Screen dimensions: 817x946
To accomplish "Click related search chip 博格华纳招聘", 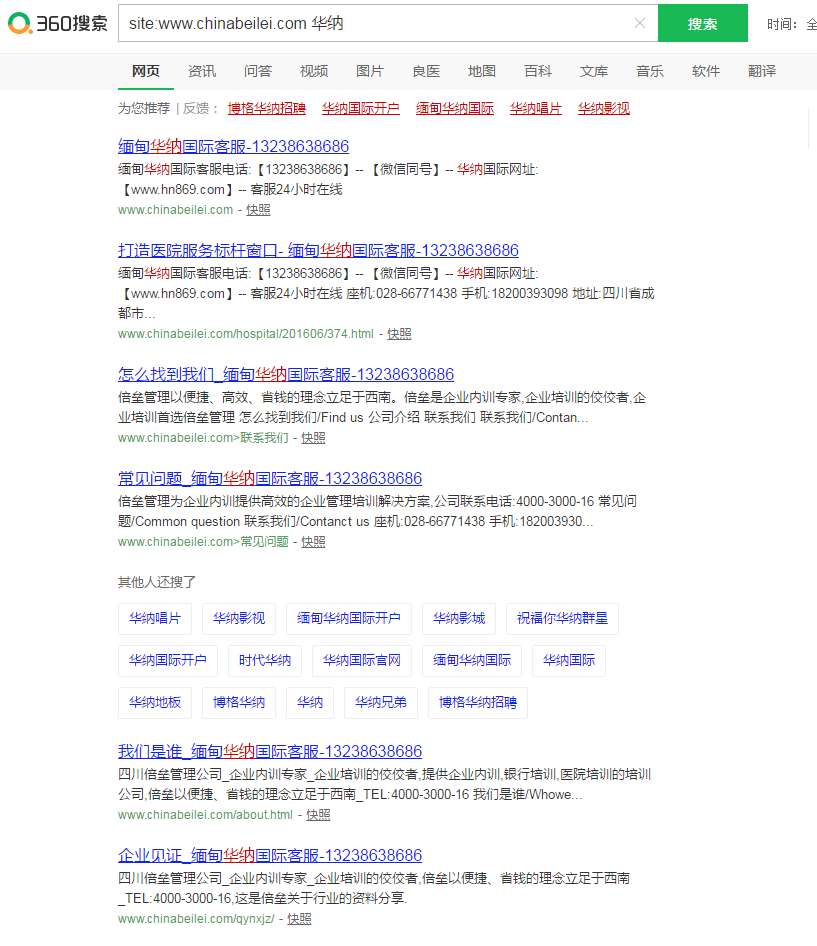I will click(x=478, y=703).
